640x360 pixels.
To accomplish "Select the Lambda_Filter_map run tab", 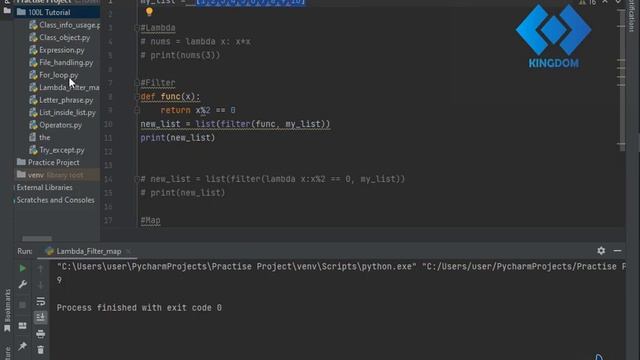I will (x=89, y=251).
